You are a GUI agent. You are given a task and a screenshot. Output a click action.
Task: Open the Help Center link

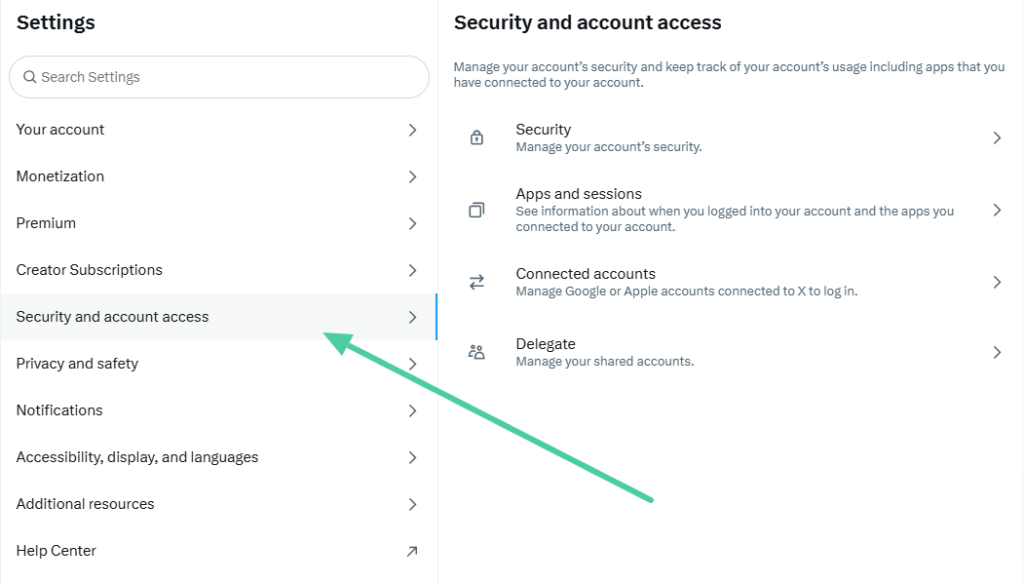coord(218,551)
